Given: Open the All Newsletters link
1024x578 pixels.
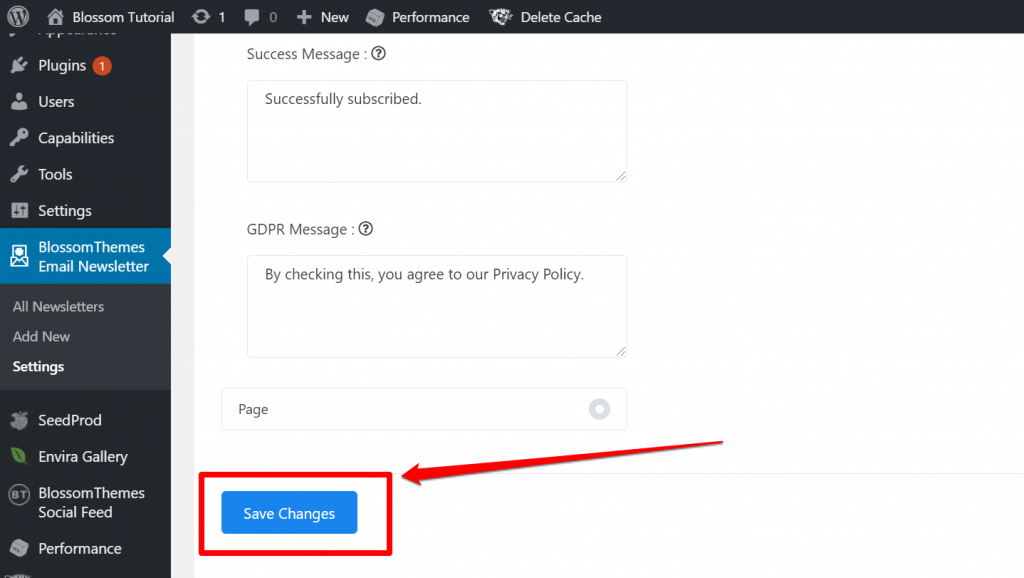Looking at the screenshot, I should pos(58,307).
